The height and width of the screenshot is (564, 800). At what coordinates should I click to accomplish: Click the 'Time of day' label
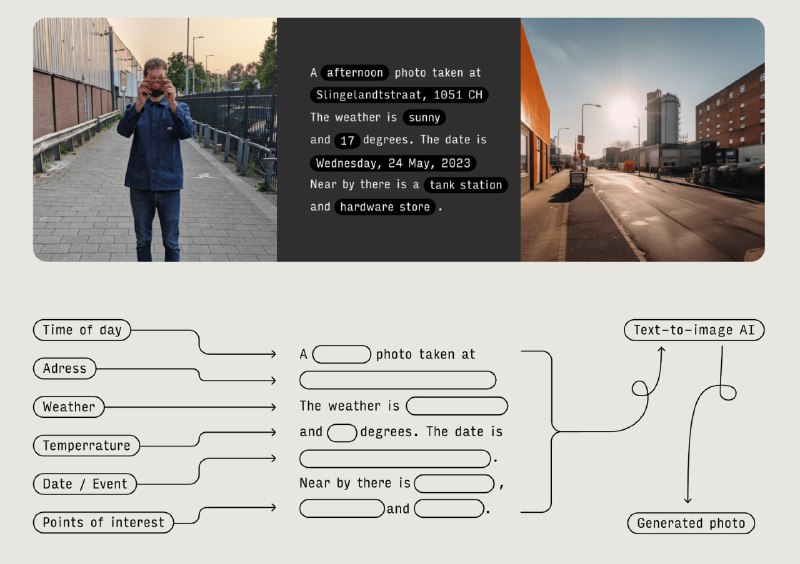(82, 330)
